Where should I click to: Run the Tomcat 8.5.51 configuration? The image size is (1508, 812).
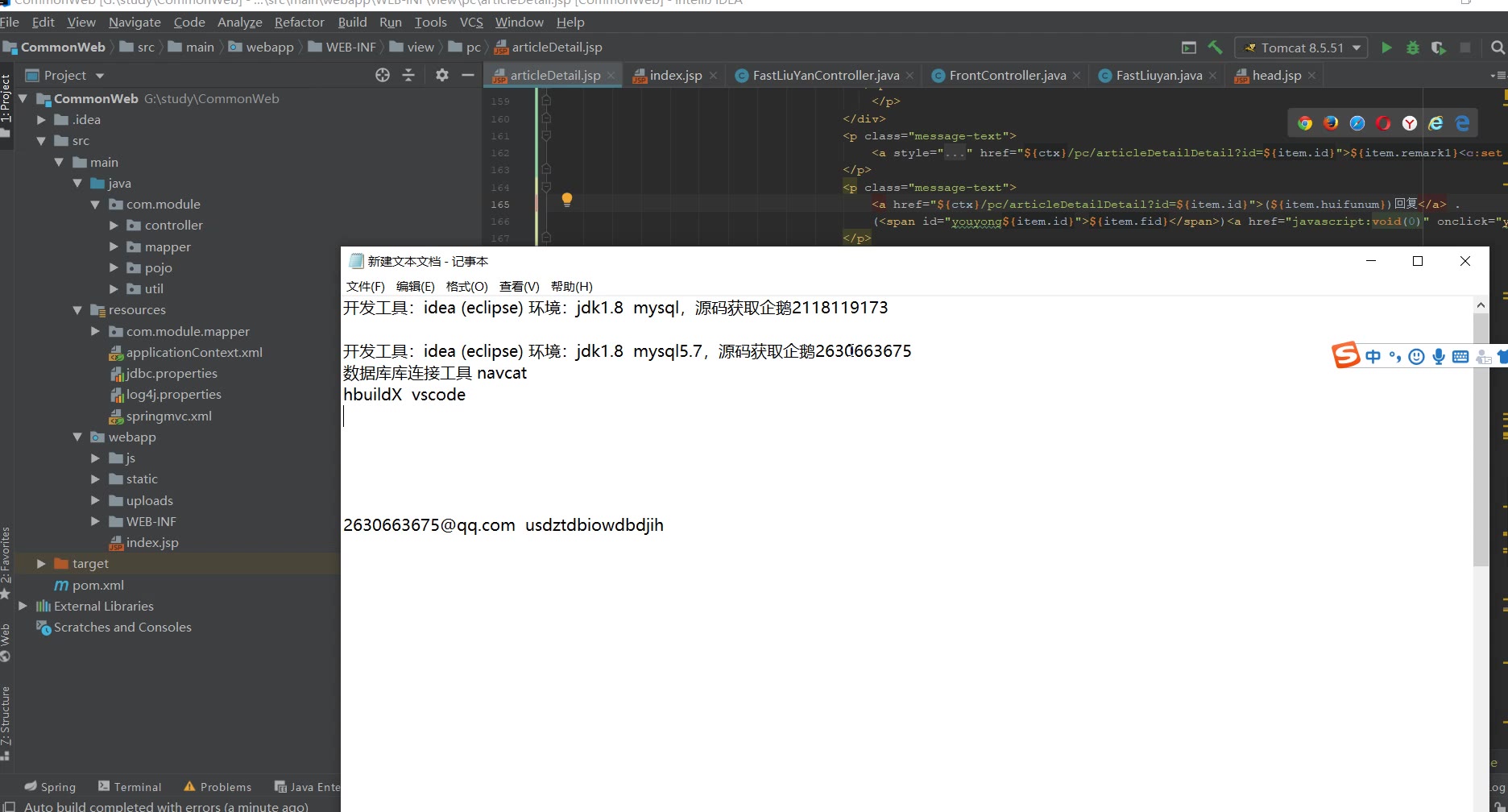click(x=1386, y=48)
